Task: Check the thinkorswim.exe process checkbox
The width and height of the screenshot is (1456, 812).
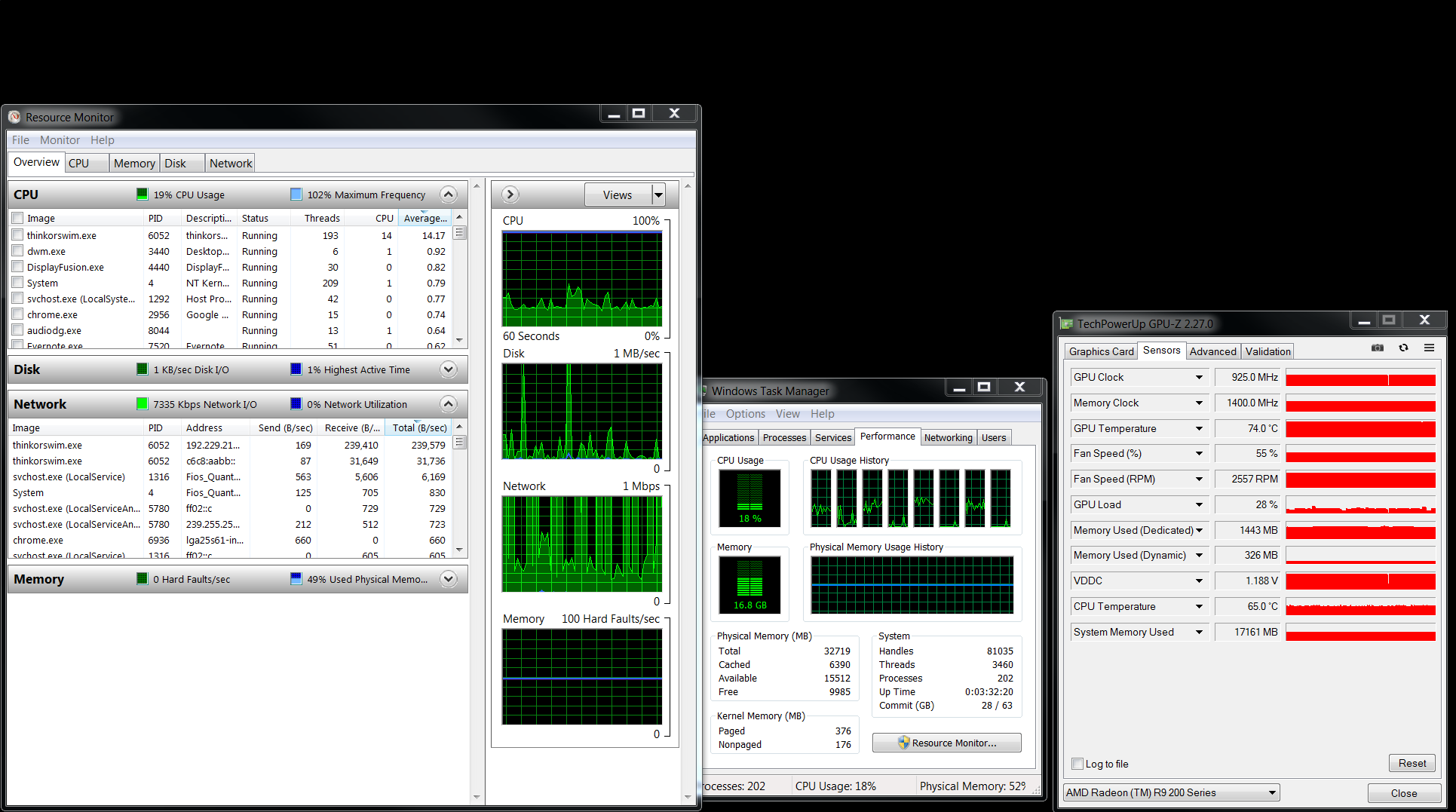Action: coord(17,235)
